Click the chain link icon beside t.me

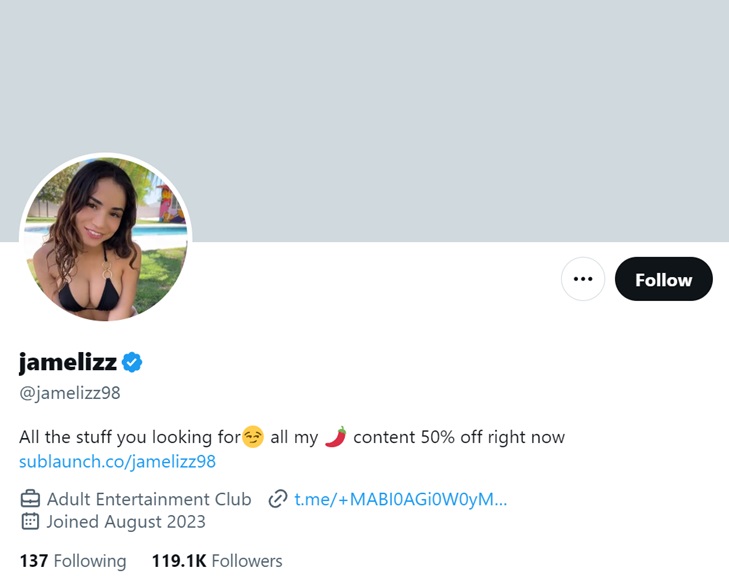click(x=278, y=499)
